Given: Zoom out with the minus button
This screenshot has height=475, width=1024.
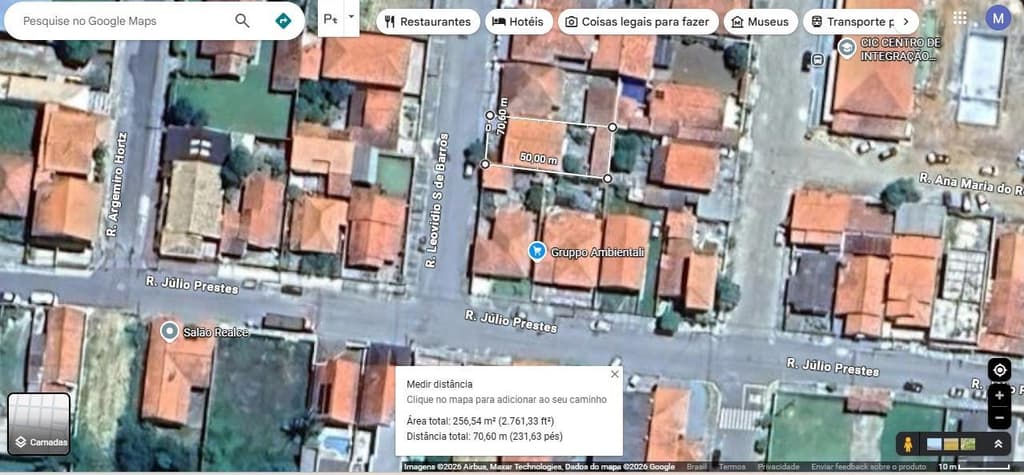Looking at the screenshot, I should pyautogui.click(x=999, y=418).
